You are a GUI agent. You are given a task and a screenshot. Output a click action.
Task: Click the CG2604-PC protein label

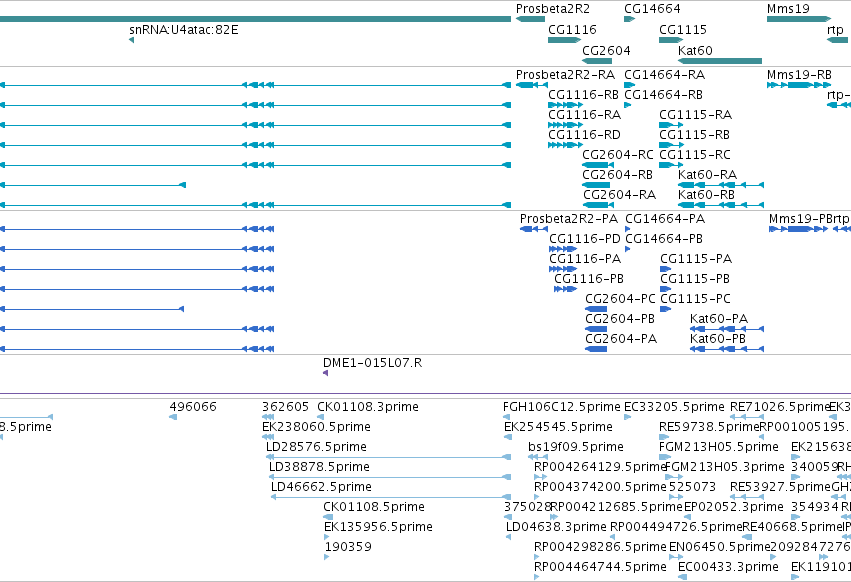pos(620,300)
